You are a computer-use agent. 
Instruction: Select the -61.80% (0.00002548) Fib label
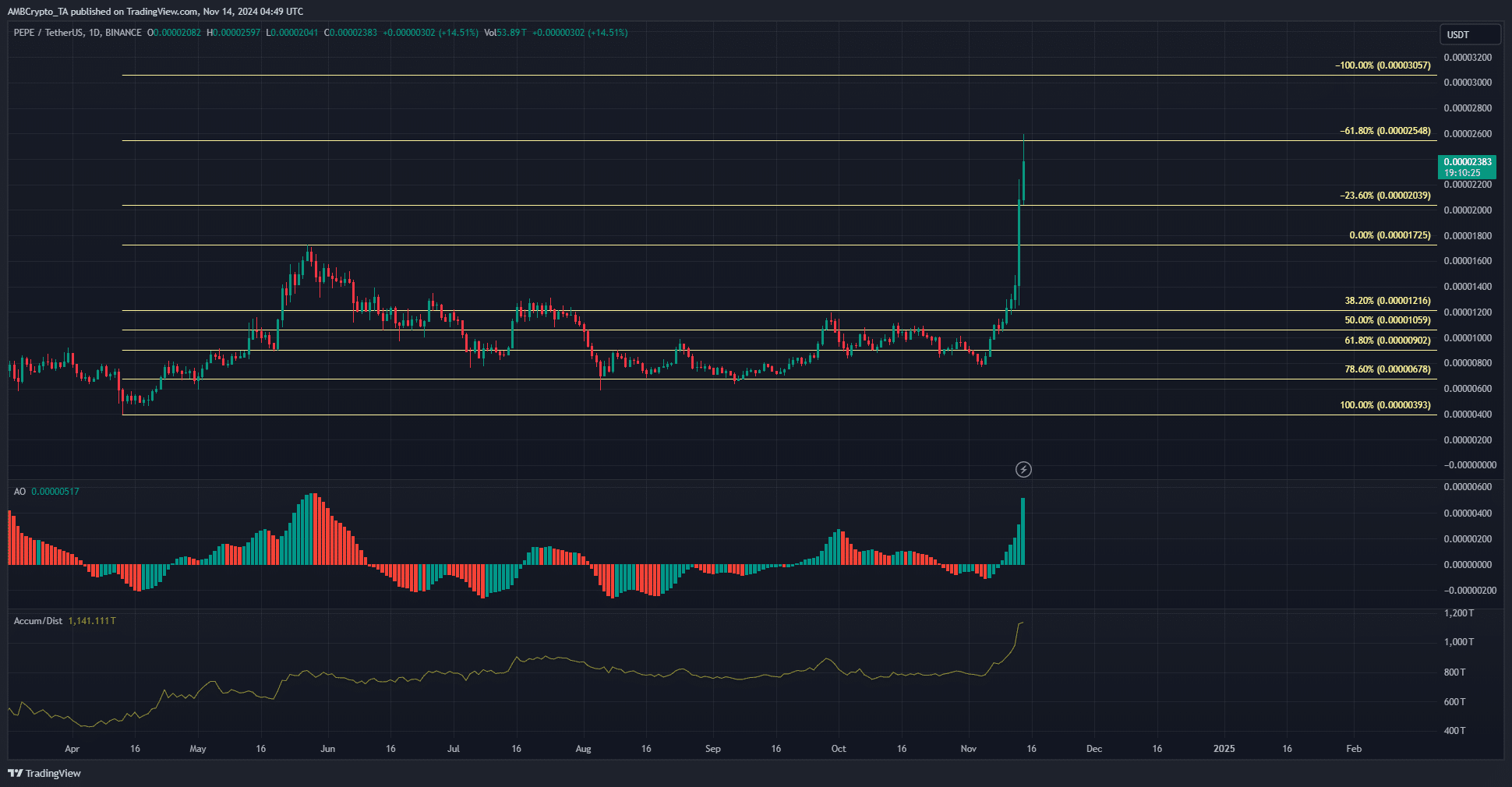click(1385, 131)
